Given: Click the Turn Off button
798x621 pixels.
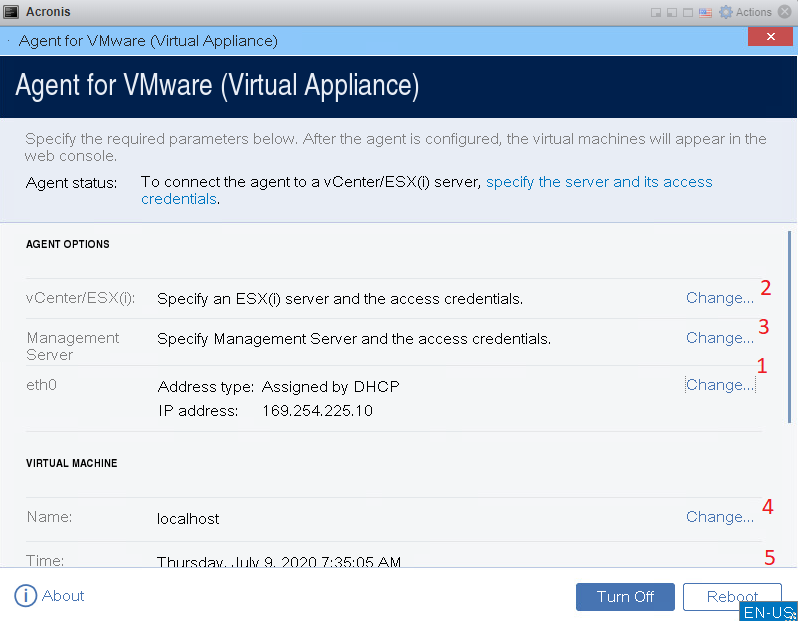Looking at the screenshot, I should pos(625,597).
